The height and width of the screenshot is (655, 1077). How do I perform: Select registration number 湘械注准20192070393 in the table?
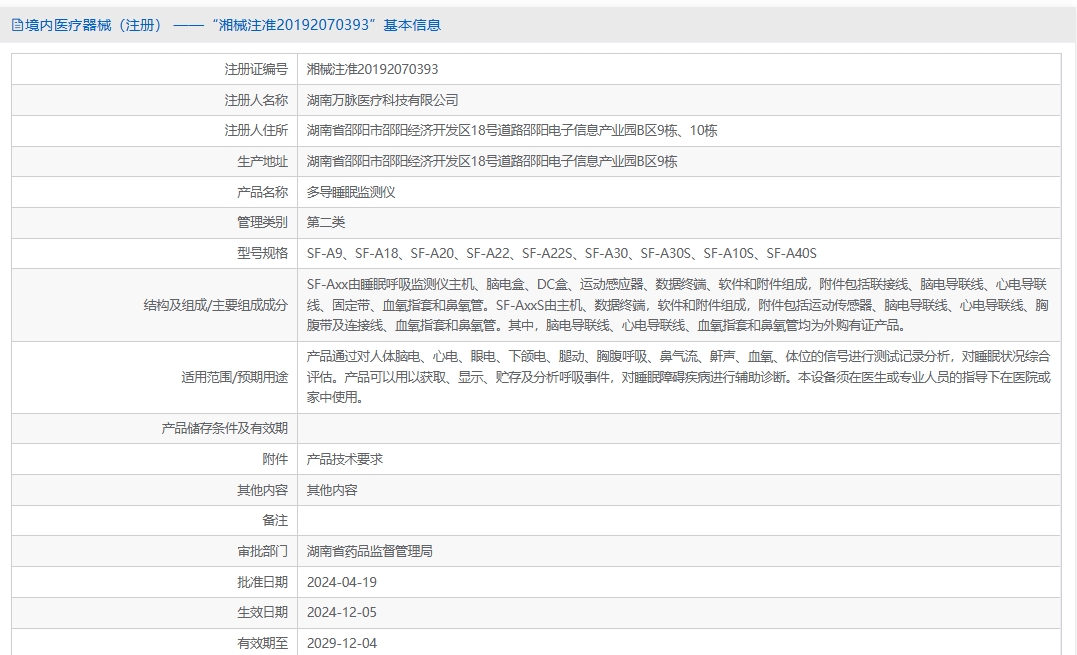point(372,69)
